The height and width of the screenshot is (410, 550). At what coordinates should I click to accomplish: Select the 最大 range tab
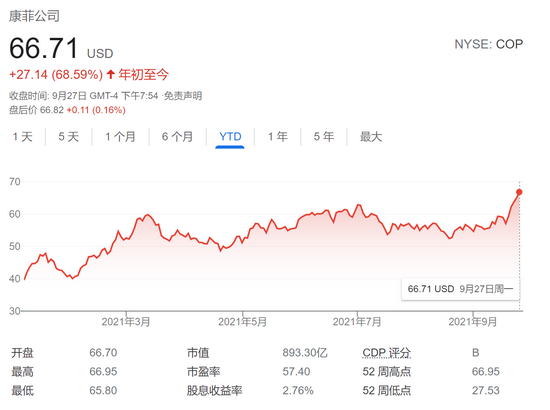click(x=371, y=136)
